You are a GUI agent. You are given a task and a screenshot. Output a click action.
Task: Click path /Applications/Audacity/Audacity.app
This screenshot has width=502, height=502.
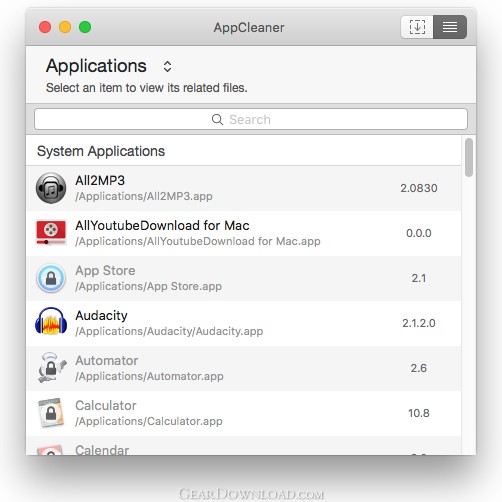pyautogui.click(x=169, y=331)
